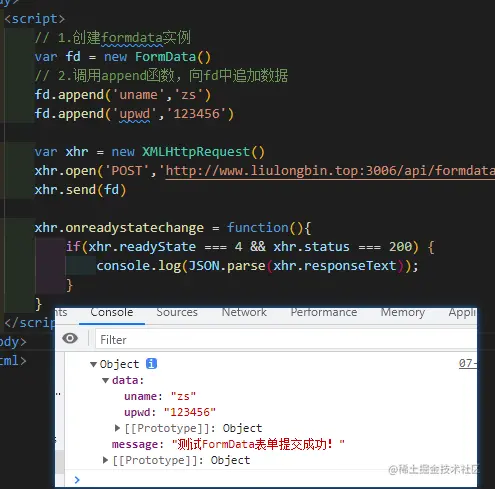Select the uname: "zs" property row
The width and height of the screenshot is (495, 489).
click(160, 396)
